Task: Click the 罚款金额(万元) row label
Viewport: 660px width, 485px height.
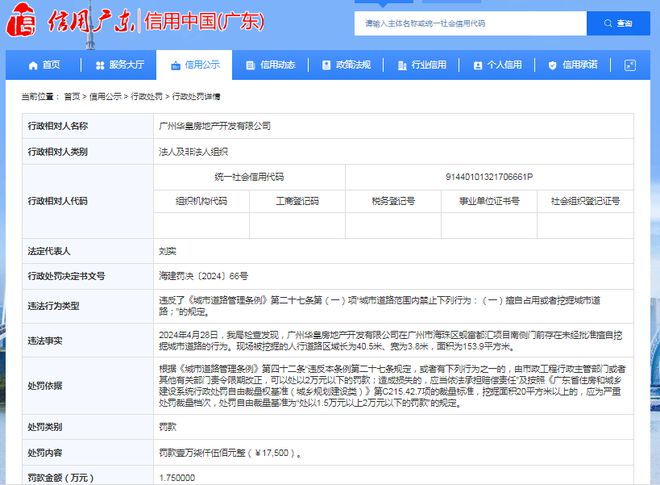Action: 61,478
